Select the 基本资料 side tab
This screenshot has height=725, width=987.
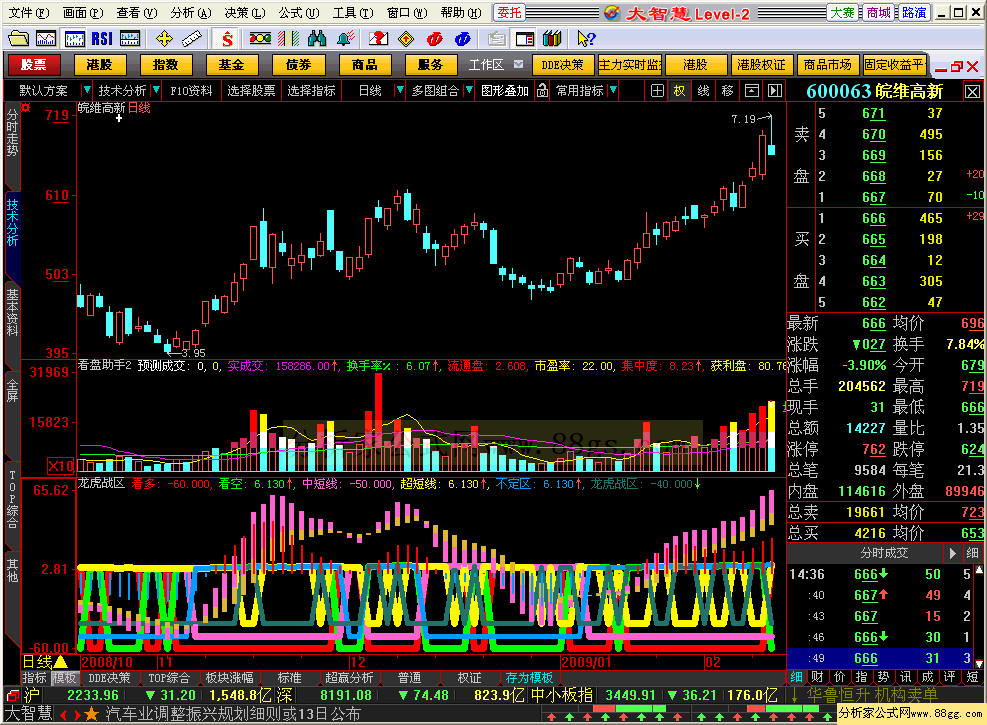[x=12, y=312]
